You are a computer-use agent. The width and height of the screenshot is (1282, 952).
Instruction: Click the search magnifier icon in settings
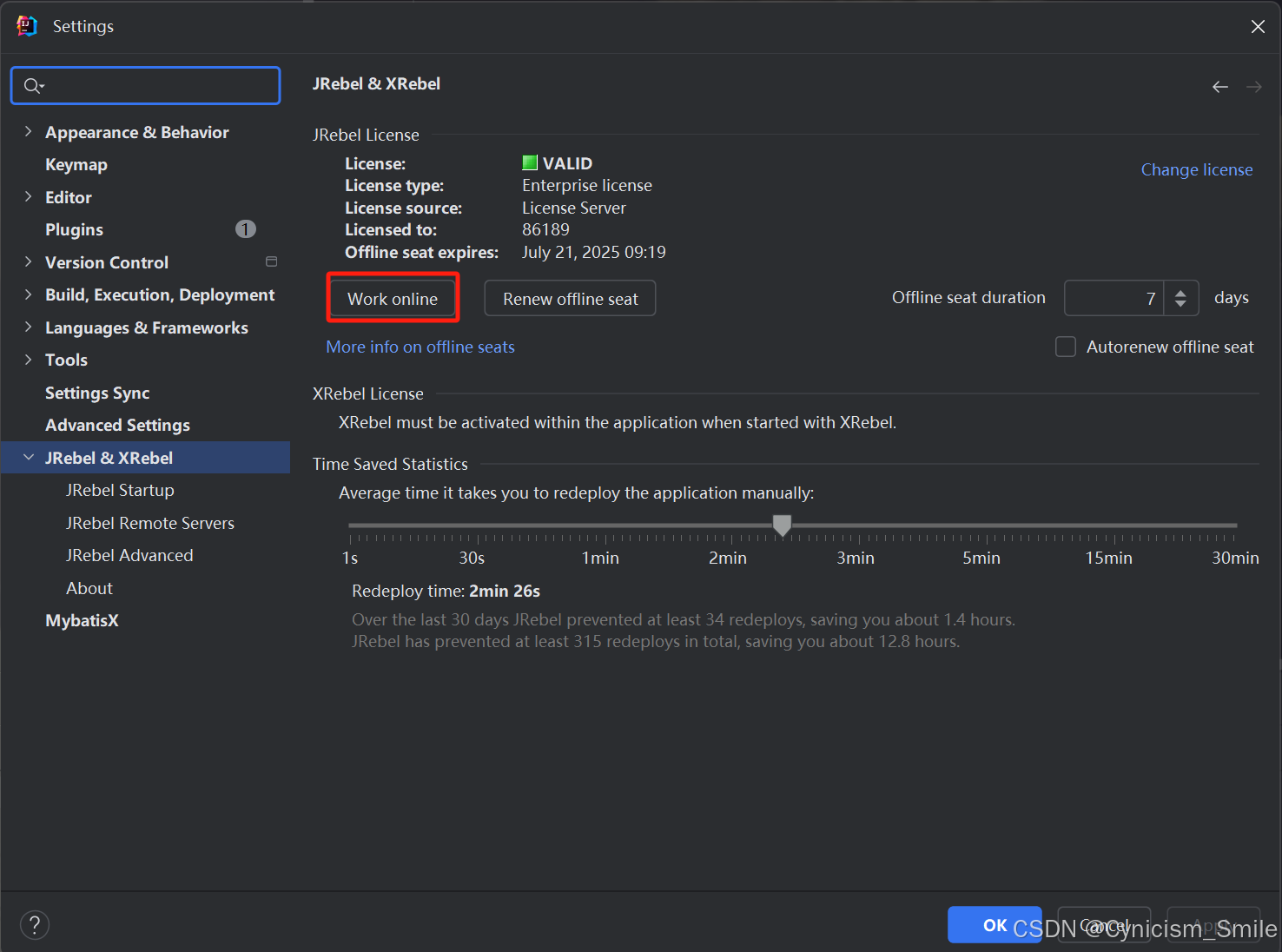[33, 85]
